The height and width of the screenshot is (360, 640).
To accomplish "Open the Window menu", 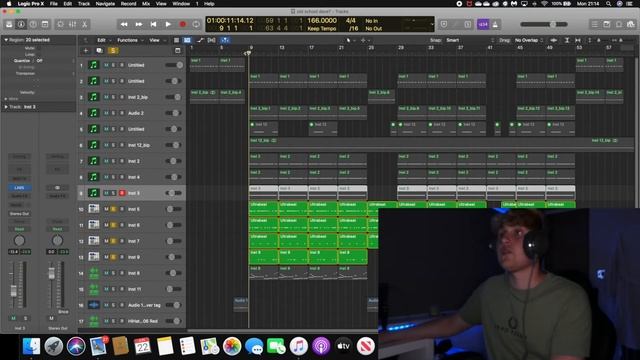I will click(181, 4).
